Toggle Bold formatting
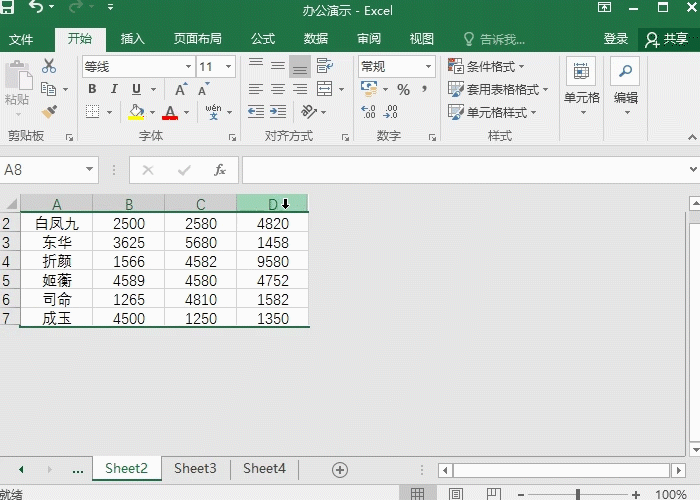 [92, 89]
